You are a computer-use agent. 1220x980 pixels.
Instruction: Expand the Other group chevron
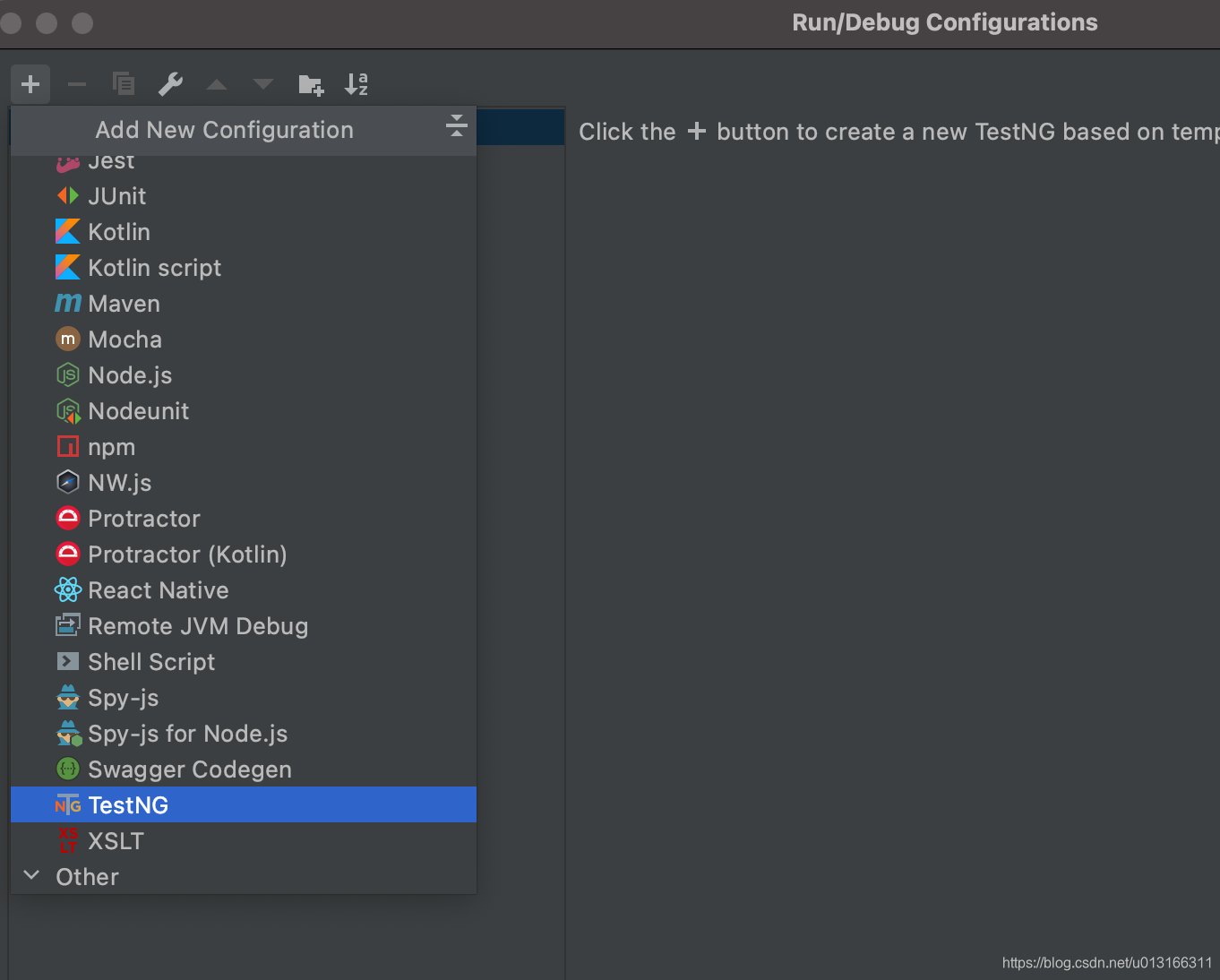[31, 875]
